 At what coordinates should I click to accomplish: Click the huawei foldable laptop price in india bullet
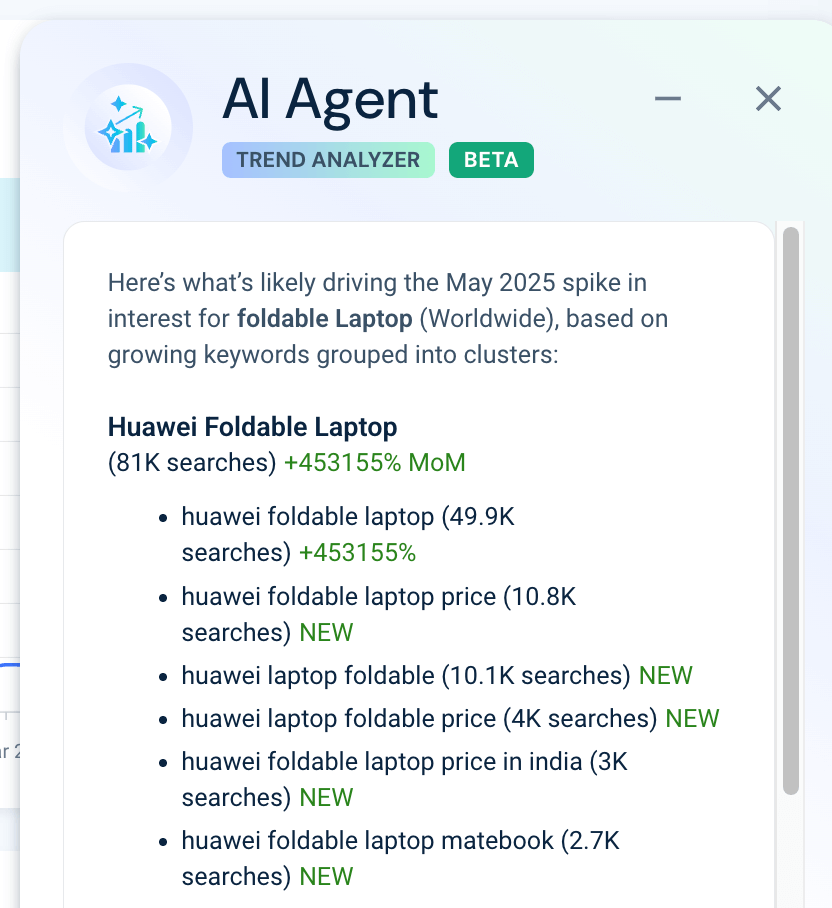point(403,761)
